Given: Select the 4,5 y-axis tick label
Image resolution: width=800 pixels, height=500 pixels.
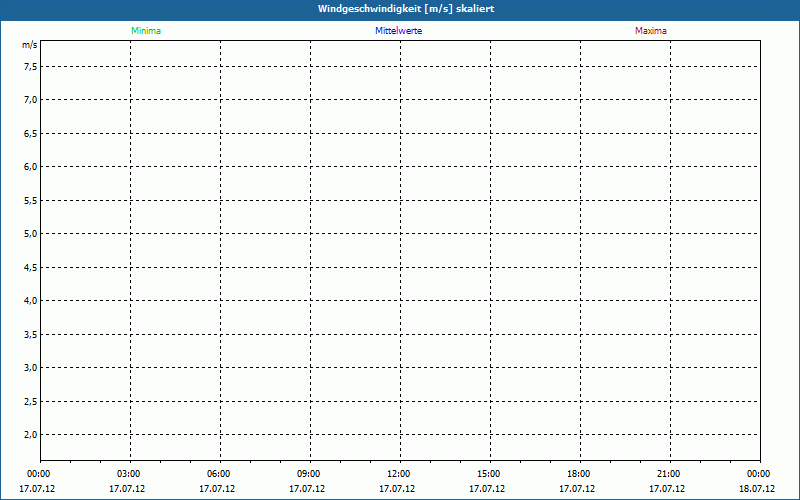Looking at the screenshot, I should point(30,267).
